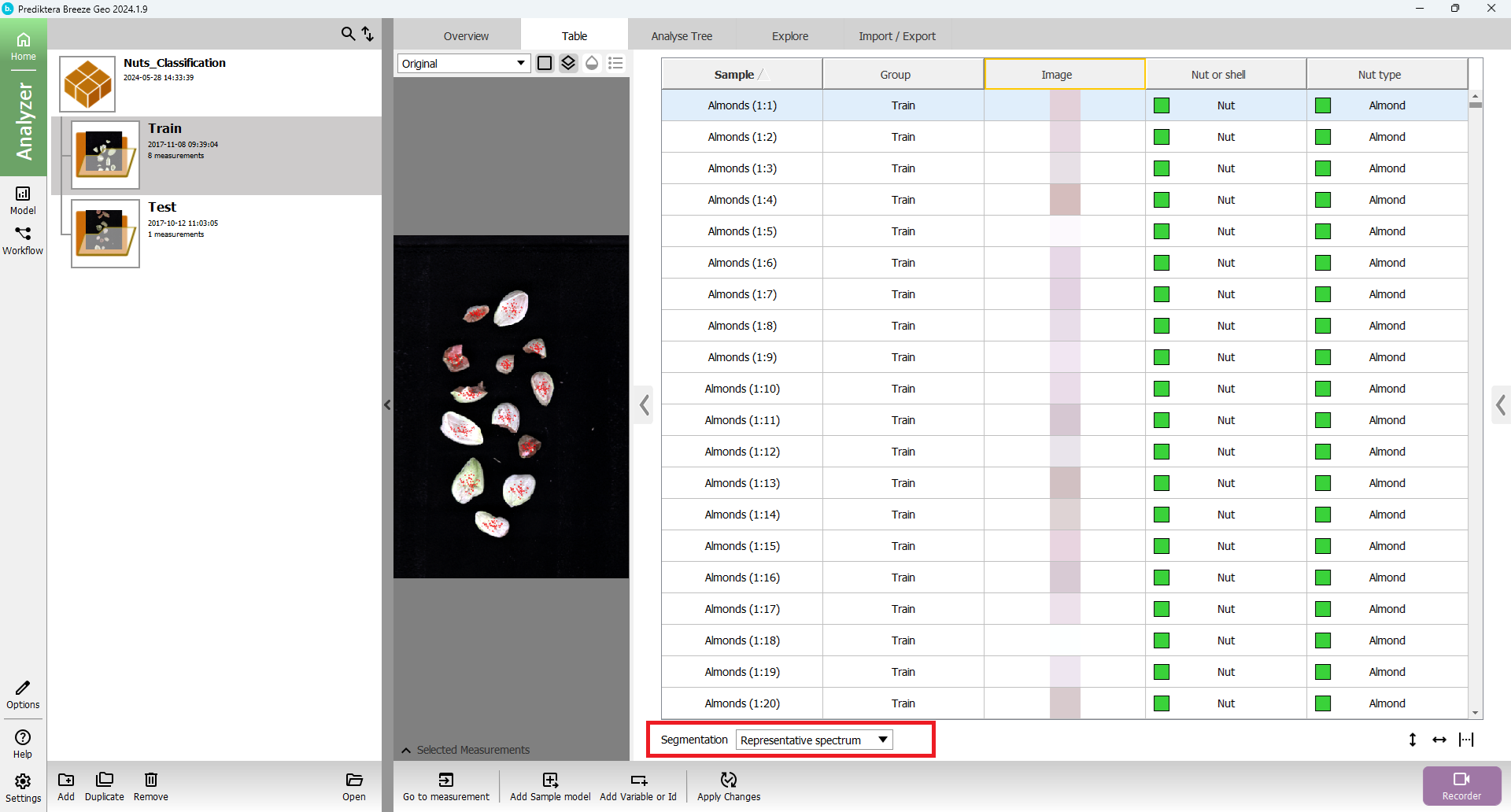
Task: Open the Workflow section
Action: [23, 241]
